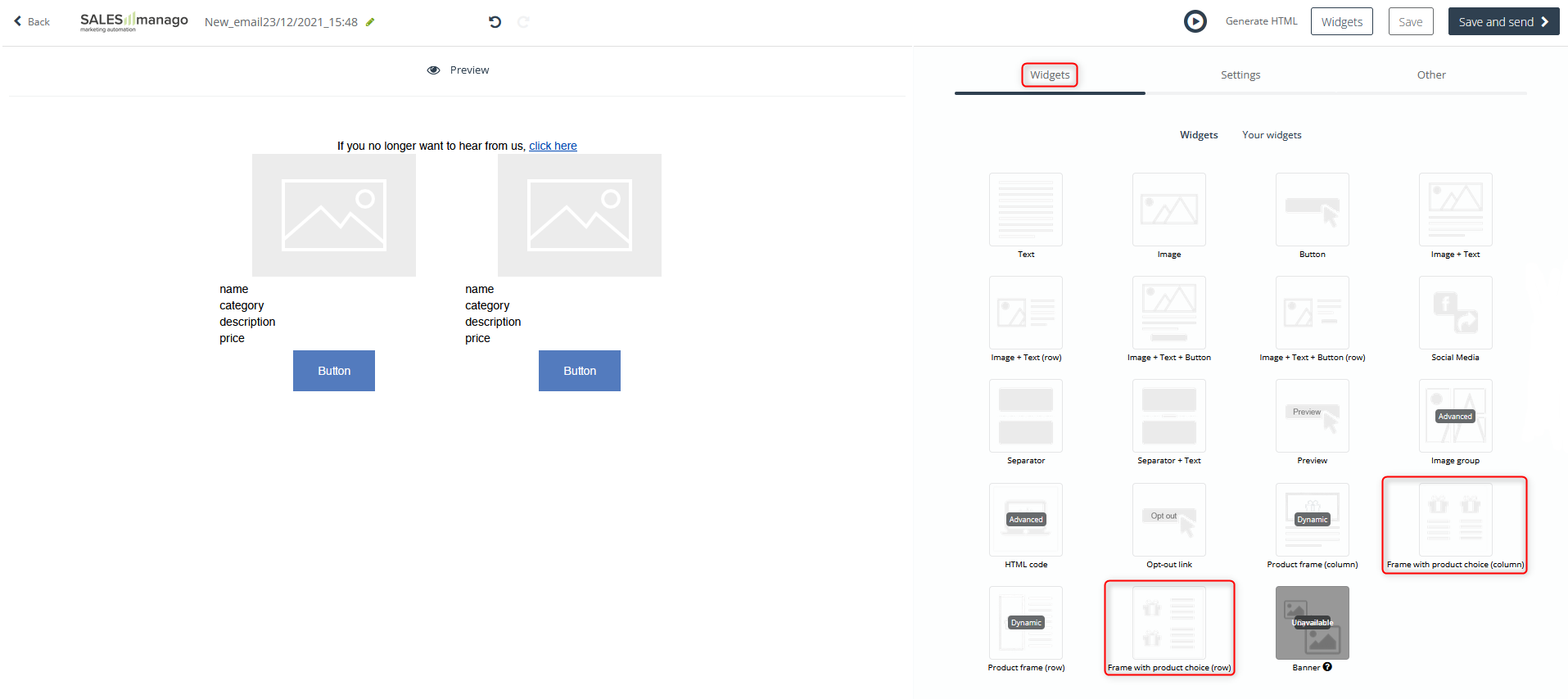Click the second product's Button
Viewport: 1568px width, 699px height.
[x=580, y=371]
